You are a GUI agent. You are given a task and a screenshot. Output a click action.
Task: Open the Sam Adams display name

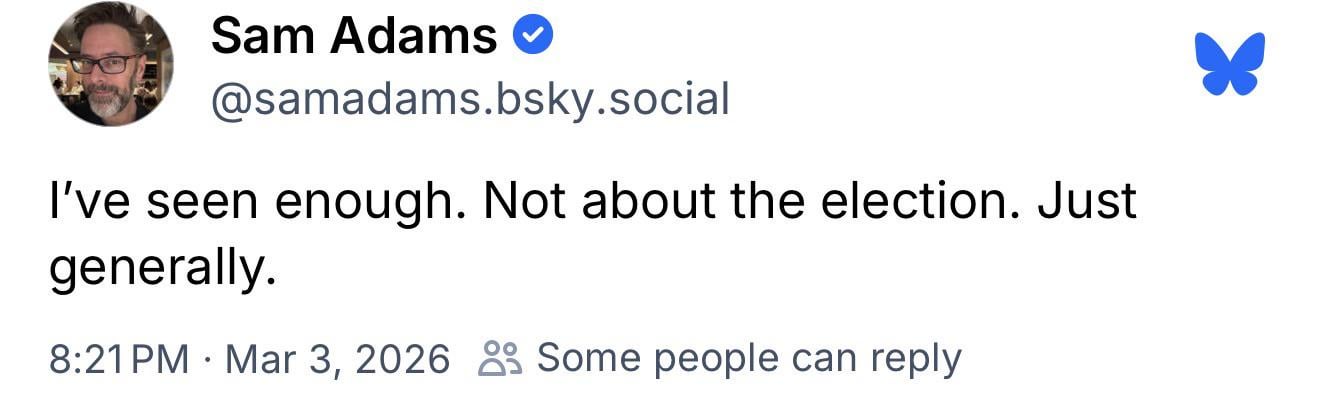click(354, 38)
